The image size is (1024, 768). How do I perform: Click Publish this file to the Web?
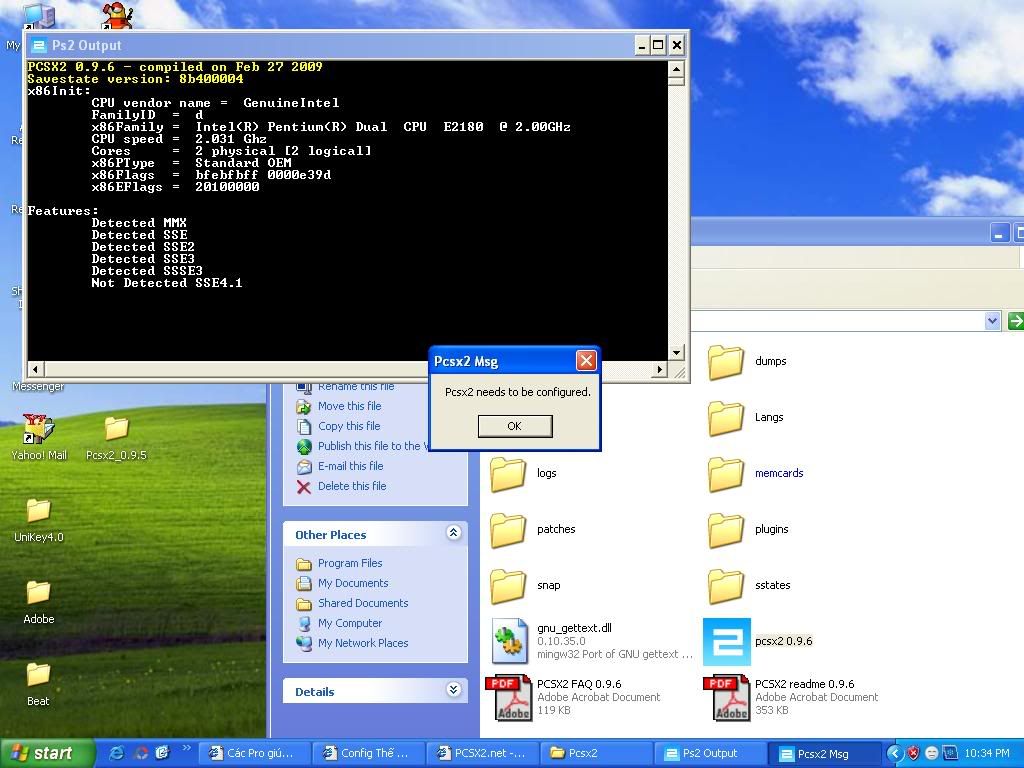pos(373,446)
